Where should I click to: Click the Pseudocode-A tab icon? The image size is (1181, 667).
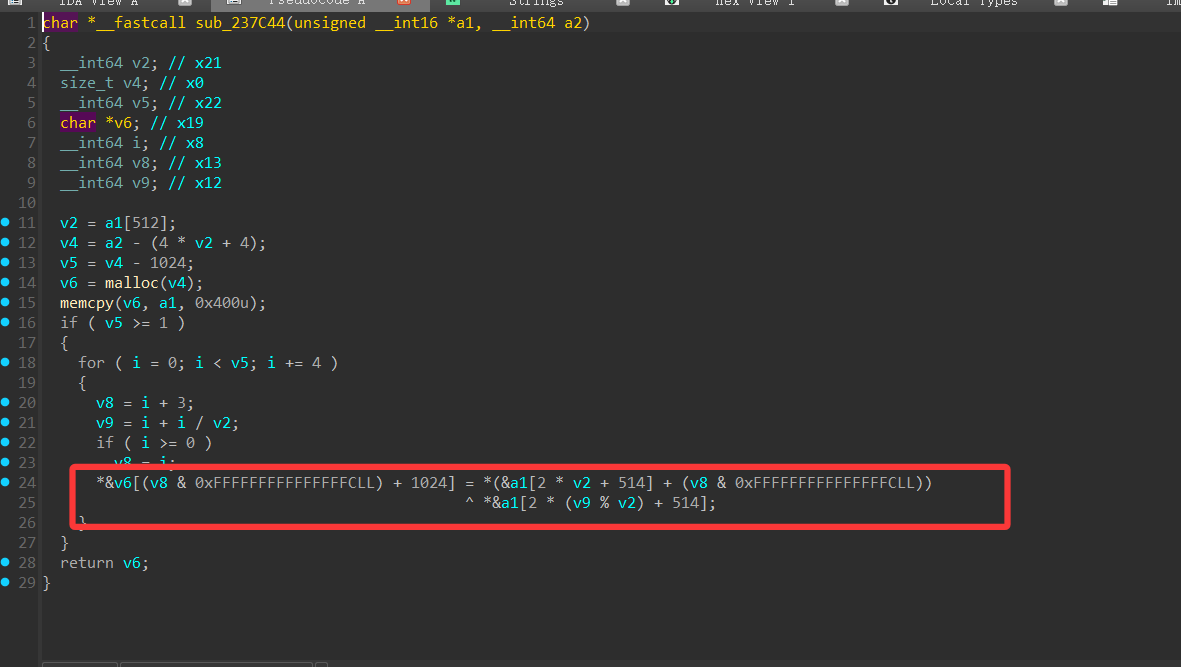(x=234, y=3)
